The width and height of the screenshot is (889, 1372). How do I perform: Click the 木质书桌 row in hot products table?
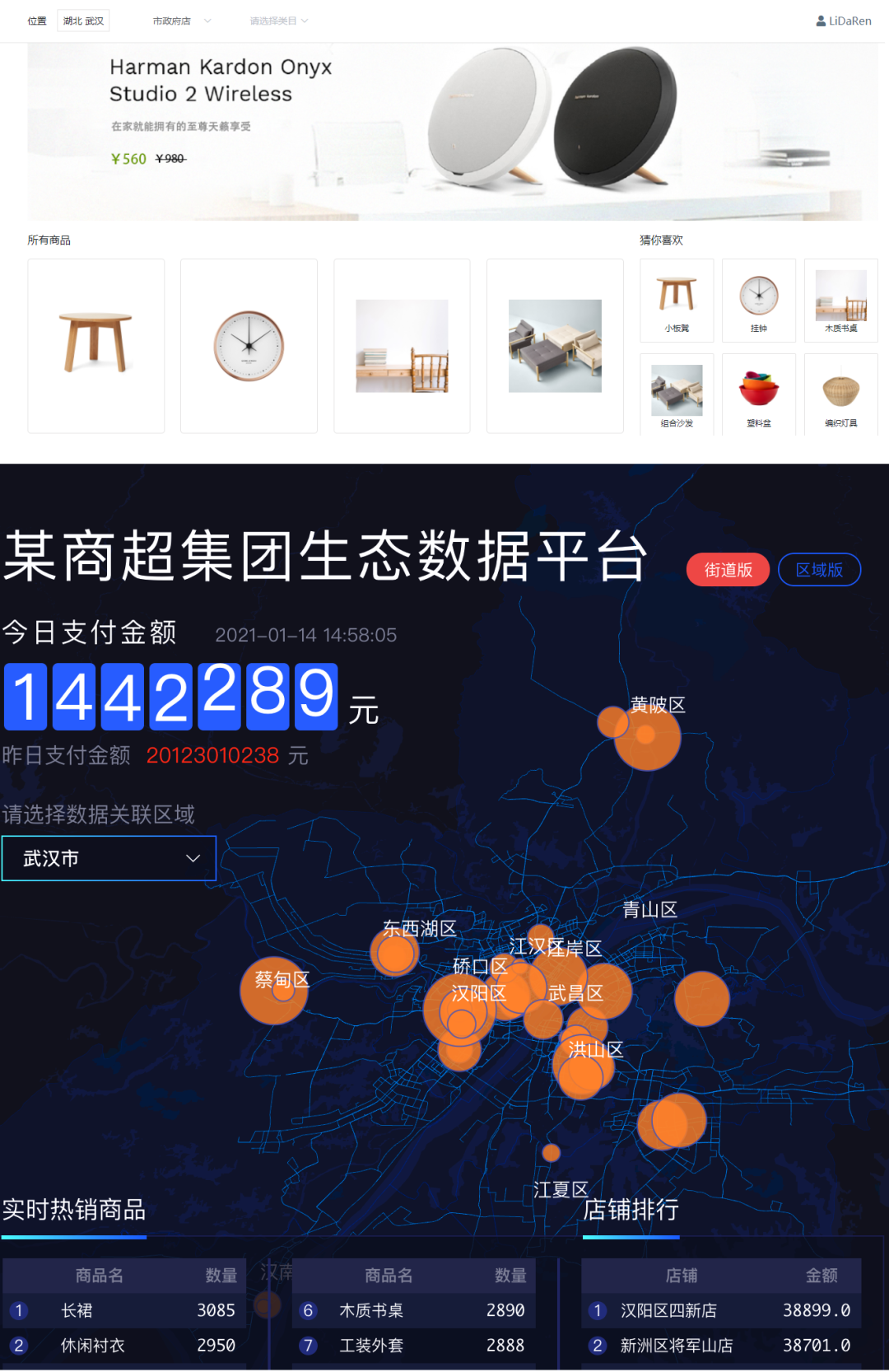tap(414, 1310)
